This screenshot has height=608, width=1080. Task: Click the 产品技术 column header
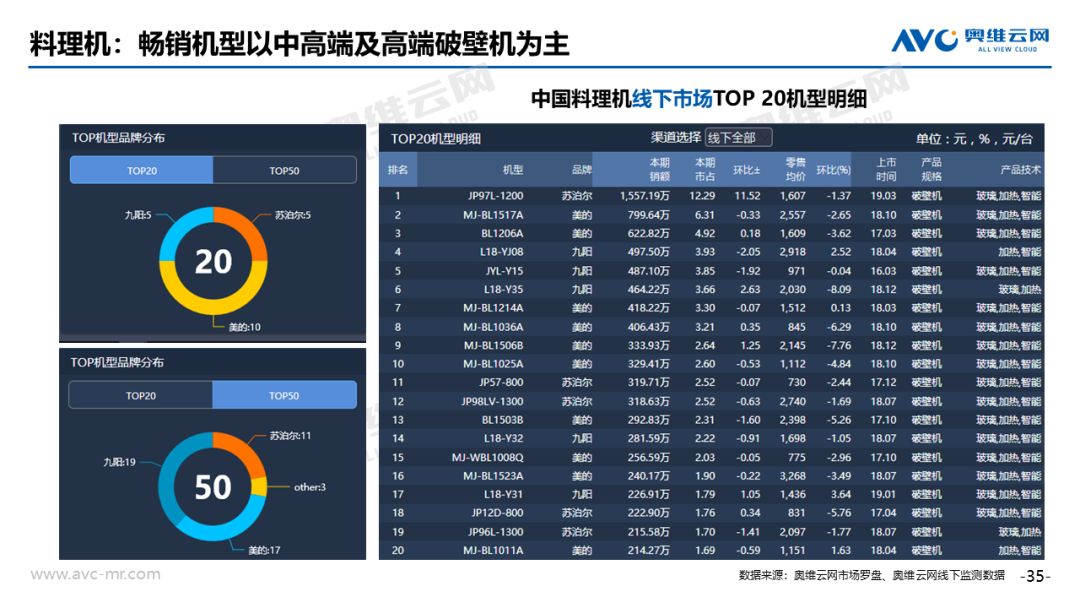pyautogui.click(x=1020, y=170)
